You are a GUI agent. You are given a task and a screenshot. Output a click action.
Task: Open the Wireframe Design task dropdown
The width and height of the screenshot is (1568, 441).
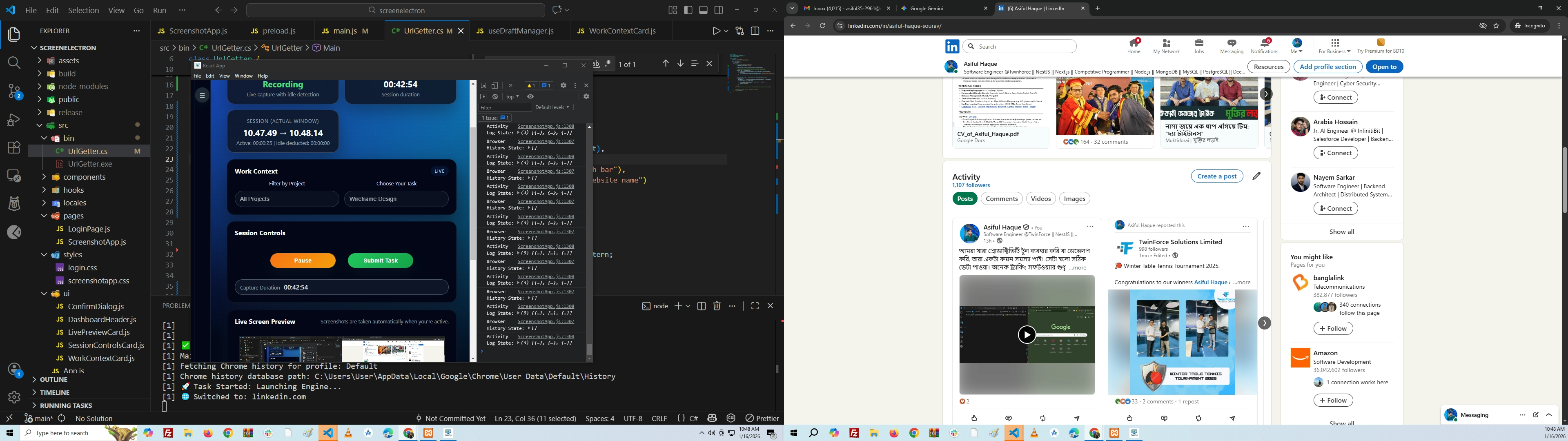tap(396, 198)
